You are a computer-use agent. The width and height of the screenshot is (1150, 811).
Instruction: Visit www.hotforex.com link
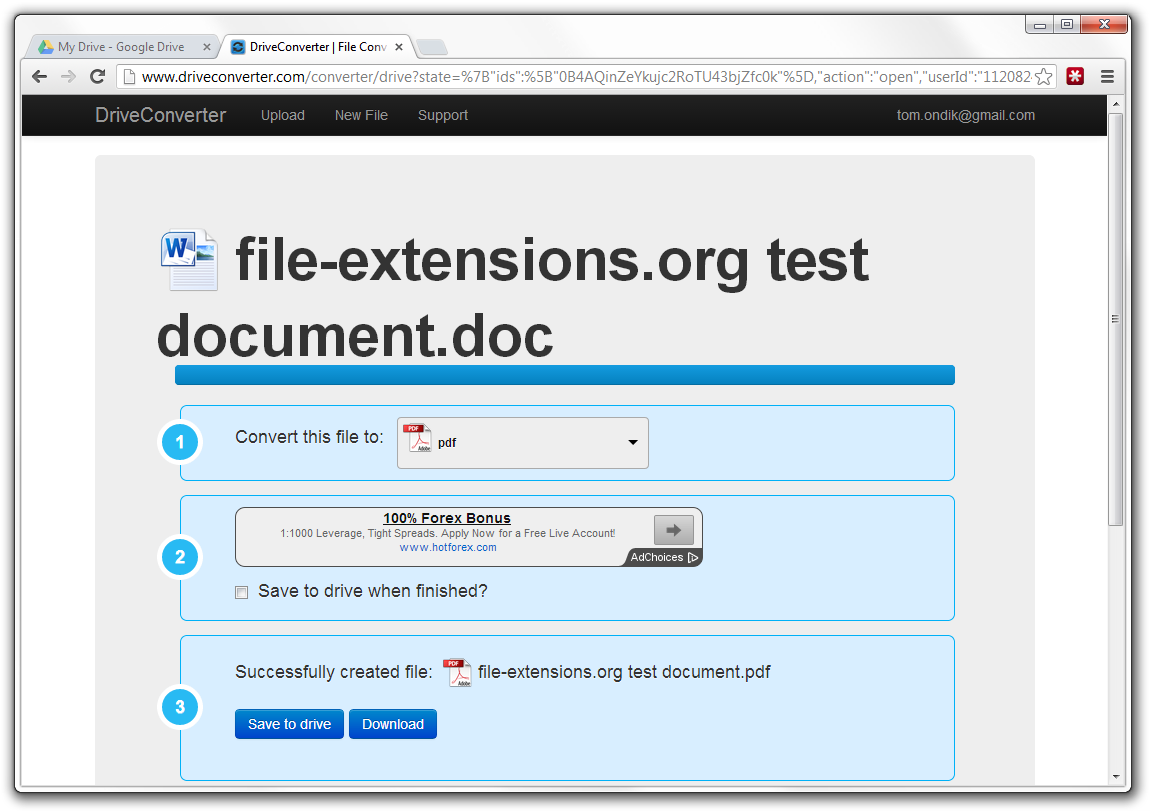pos(447,547)
